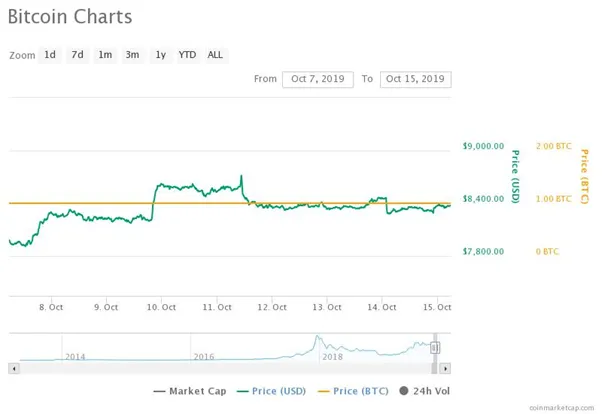
Task: Click the Price (USD) axis title
Action: pyautogui.click(x=515, y=176)
